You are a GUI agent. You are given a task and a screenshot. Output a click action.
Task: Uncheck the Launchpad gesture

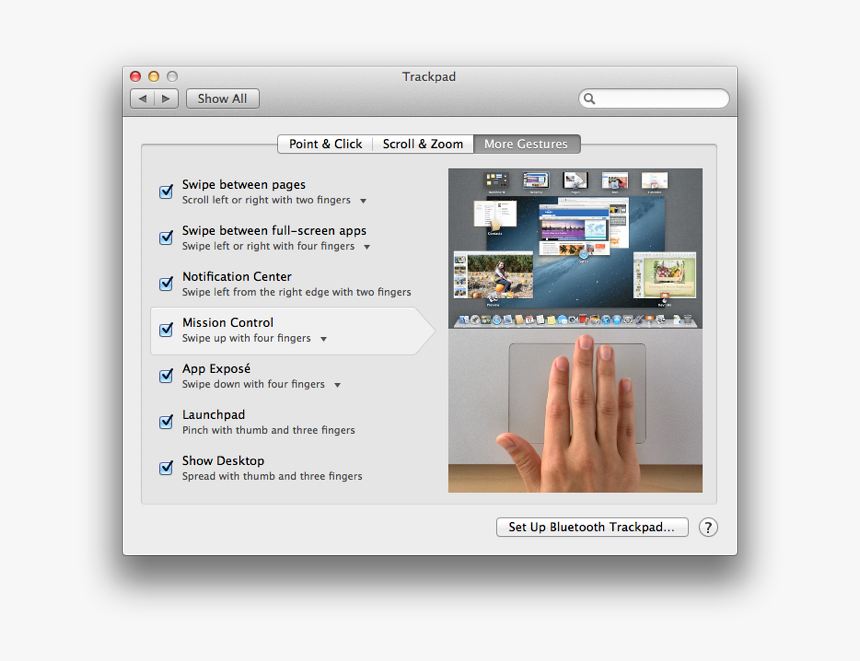[167, 422]
